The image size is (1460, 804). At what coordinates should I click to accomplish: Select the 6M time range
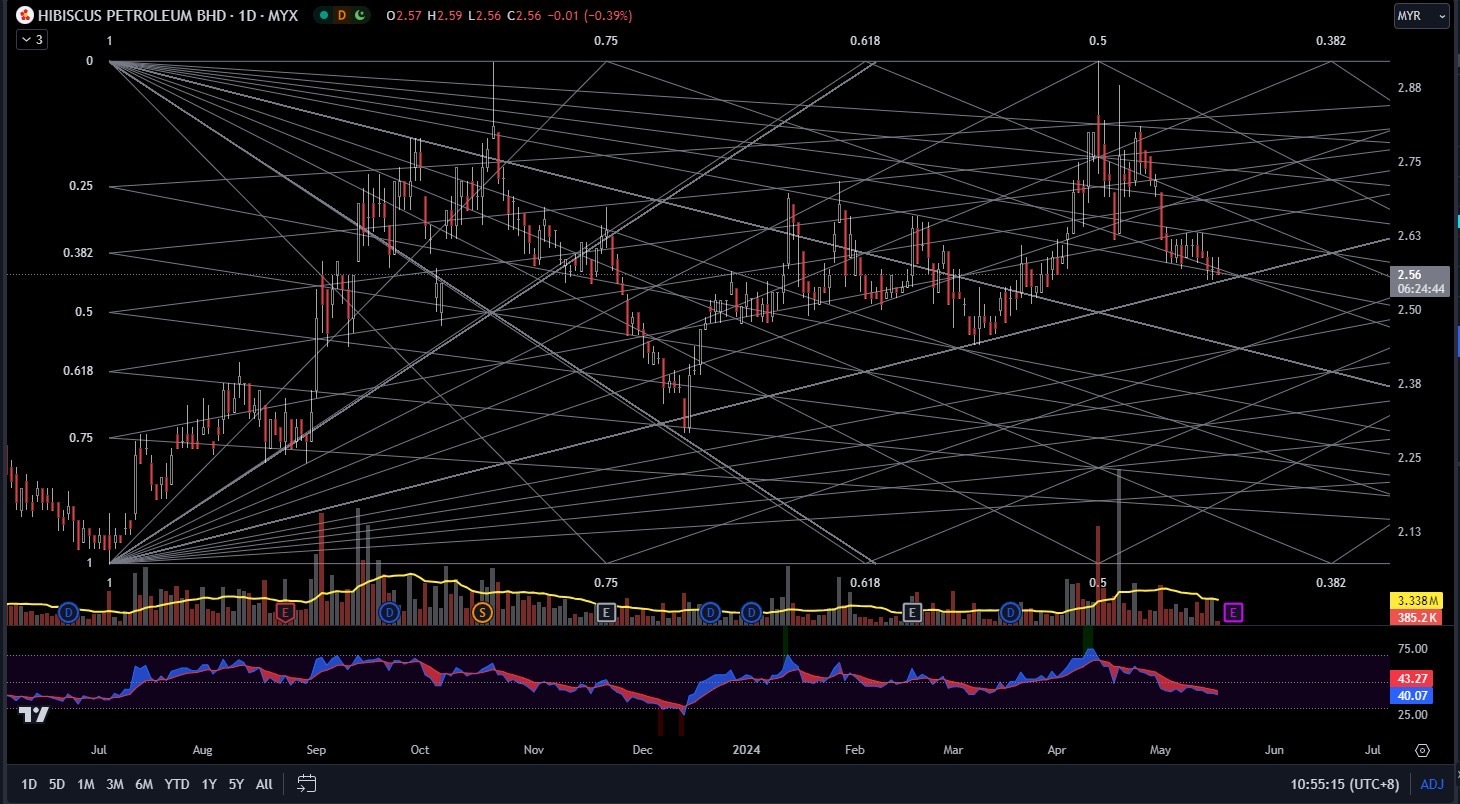click(x=144, y=784)
